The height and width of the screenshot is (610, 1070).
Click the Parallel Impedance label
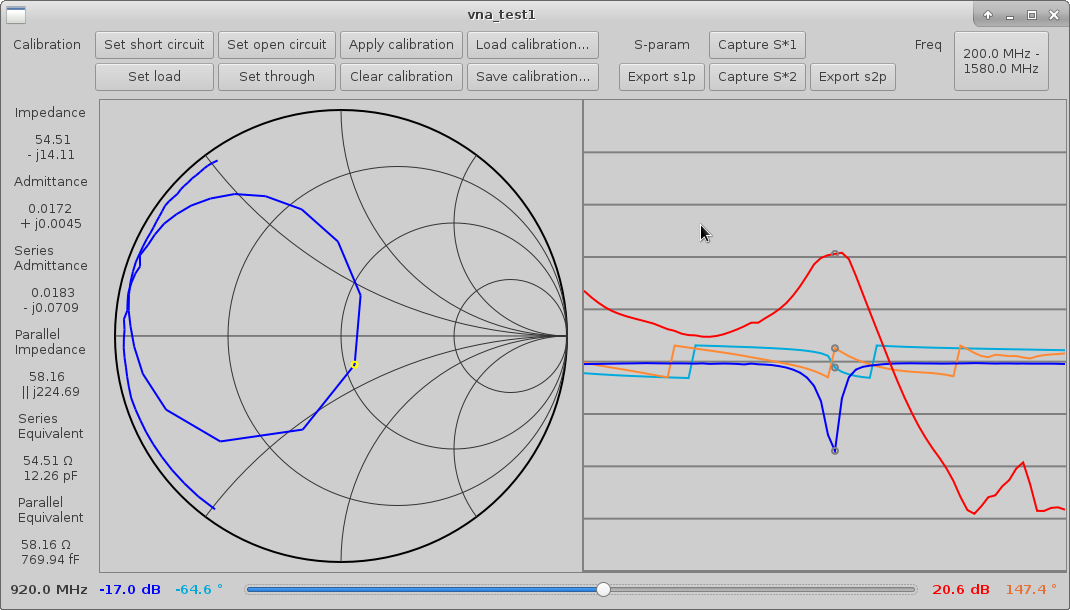(x=50, y=342)
